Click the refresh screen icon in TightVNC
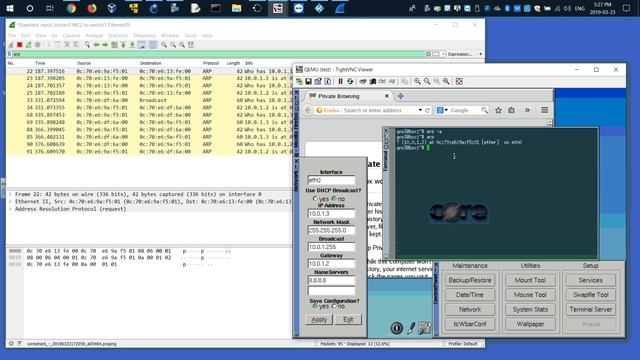Image resolution: width=640 pixels, height=360 pixels. [x=350, y=82]
